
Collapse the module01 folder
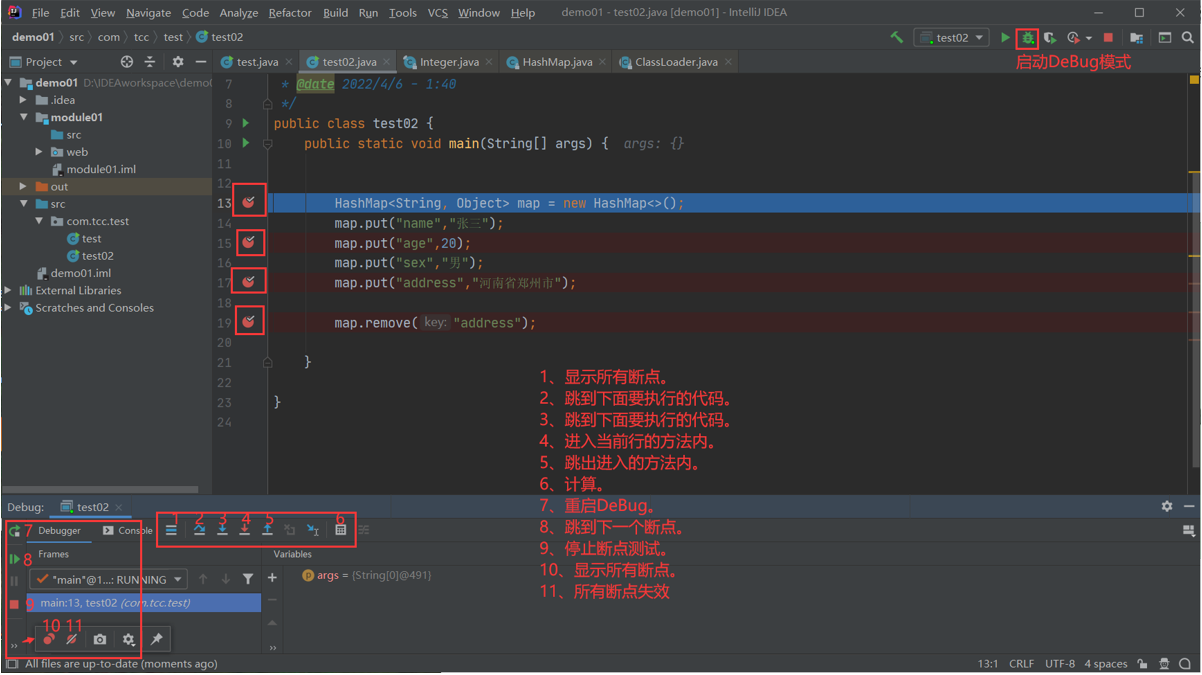(x=24, y=117)
